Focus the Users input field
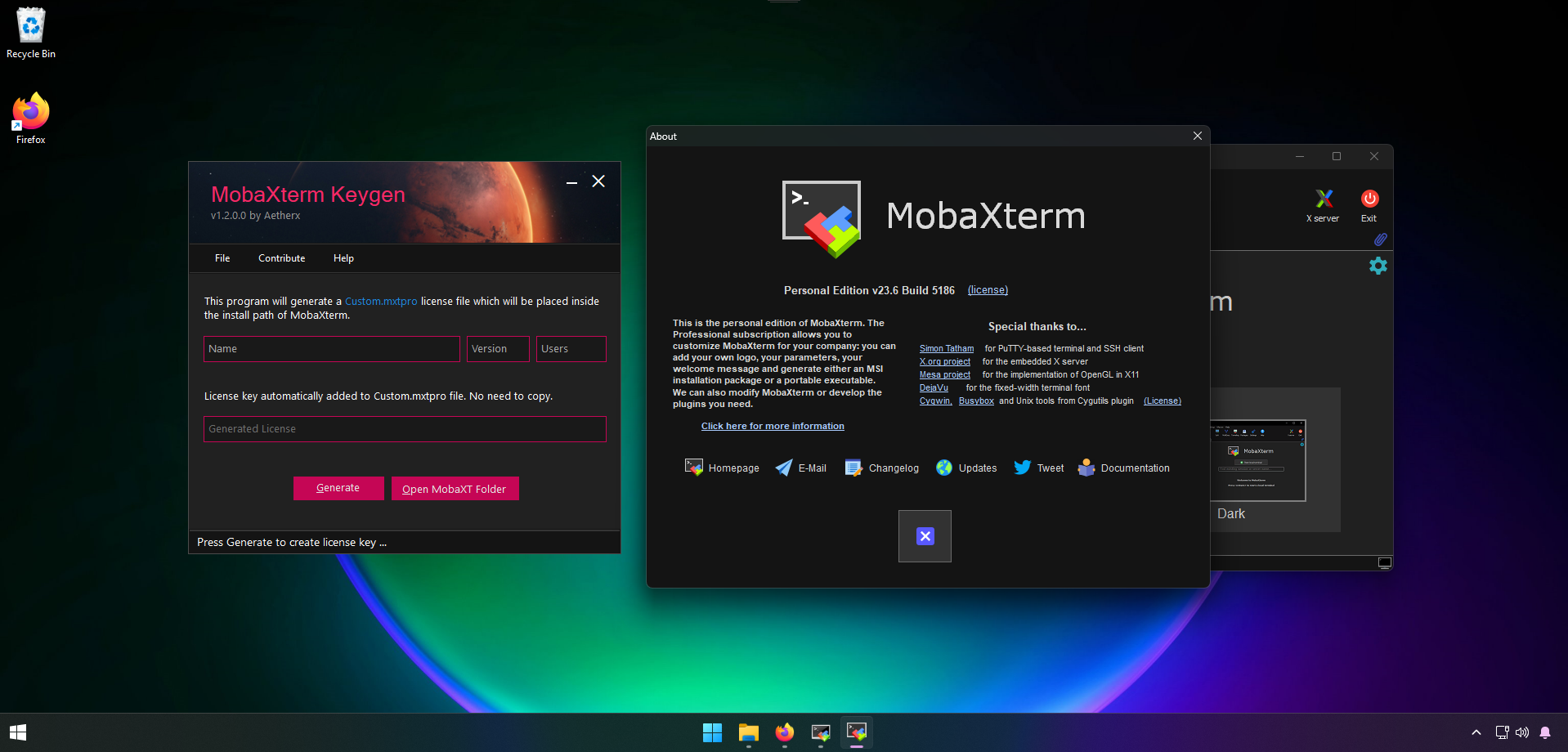 click(571, 349)
